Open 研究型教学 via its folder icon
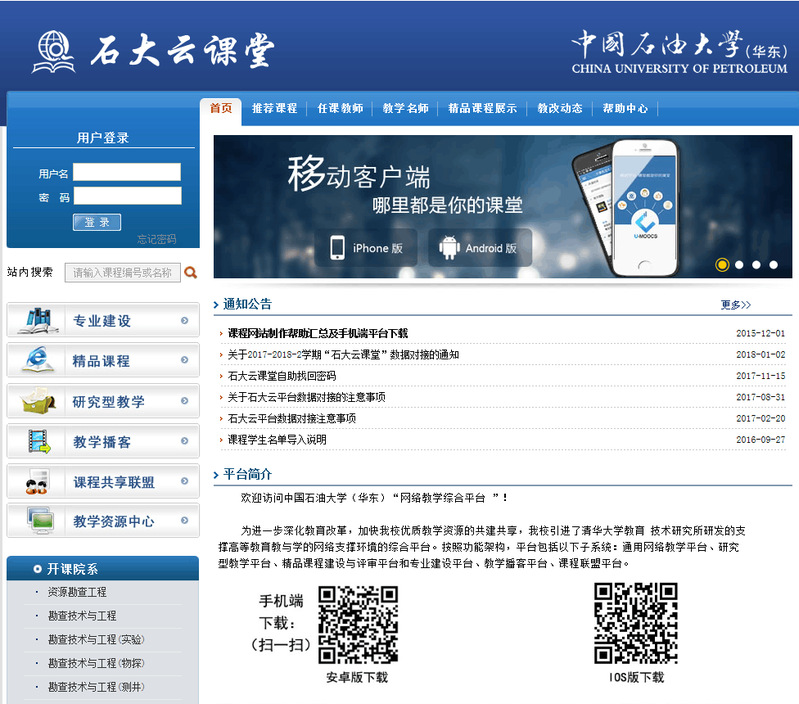 click(38, 400)
